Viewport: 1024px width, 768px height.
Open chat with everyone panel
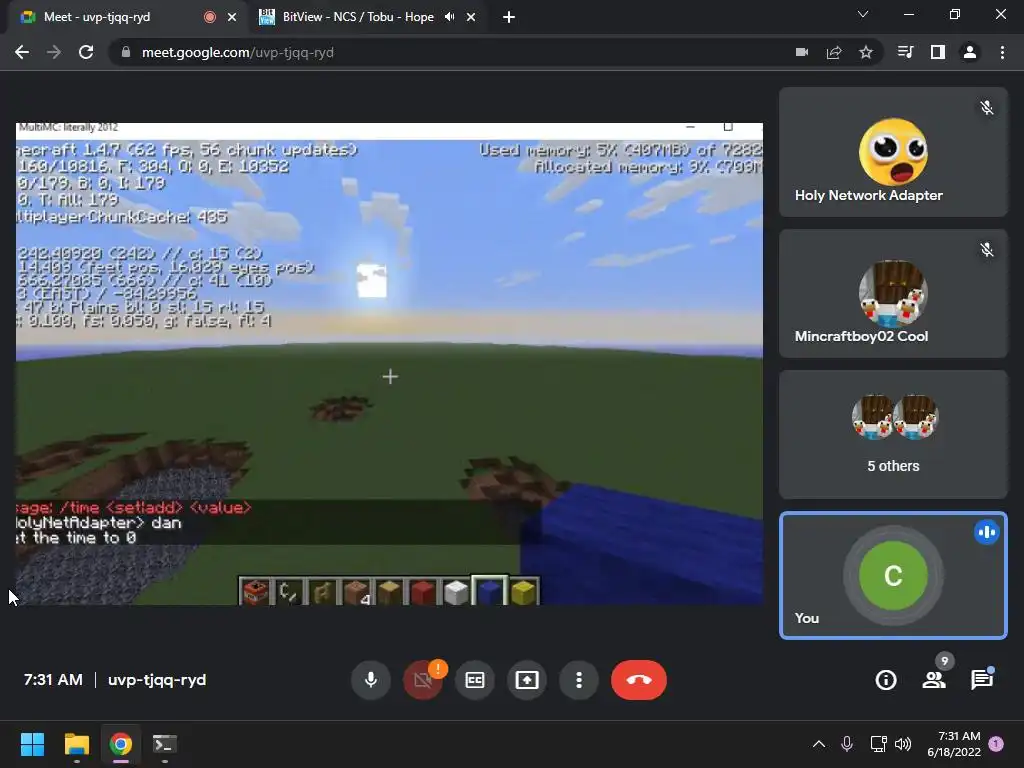tap(982, 680)
